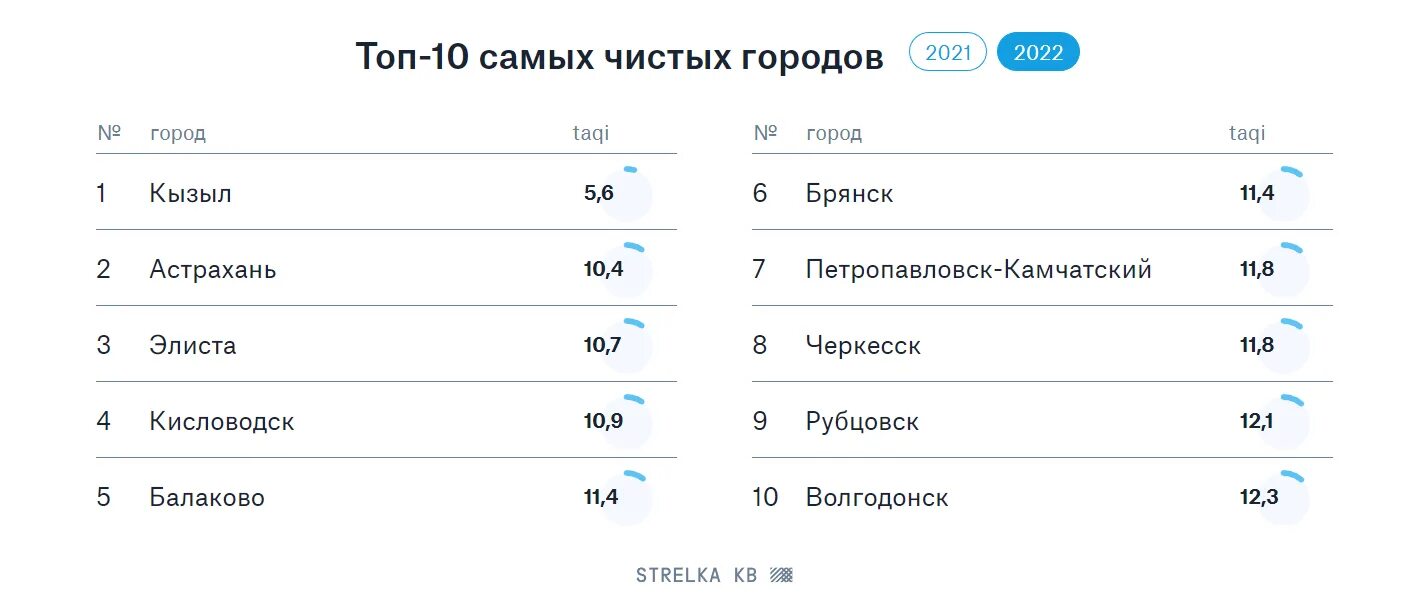
Task: Click the left table 'taqi' column header
Action: (x=590, y=134)
